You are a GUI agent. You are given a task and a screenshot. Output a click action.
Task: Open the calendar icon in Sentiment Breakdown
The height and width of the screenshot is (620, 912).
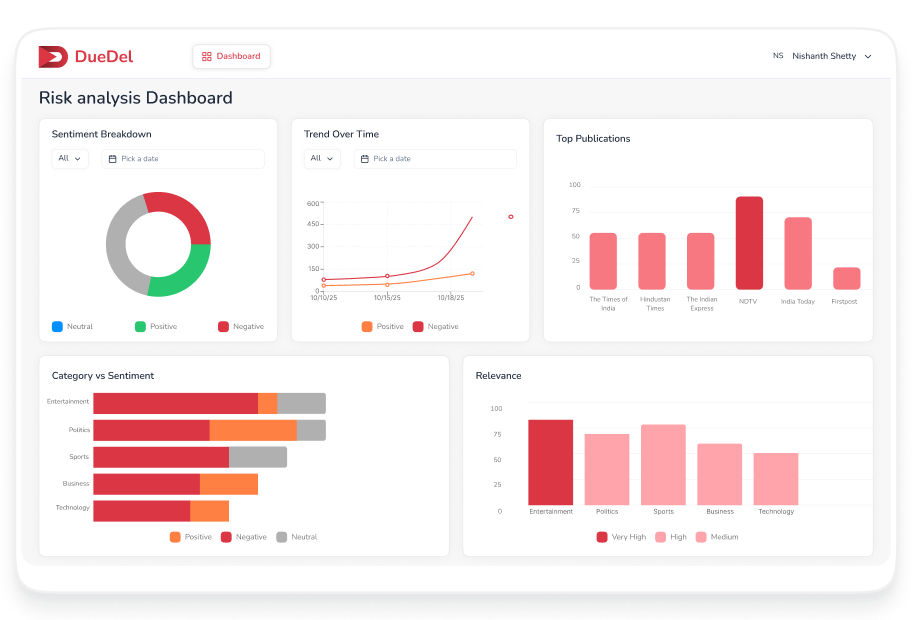[x=115, y=159]
